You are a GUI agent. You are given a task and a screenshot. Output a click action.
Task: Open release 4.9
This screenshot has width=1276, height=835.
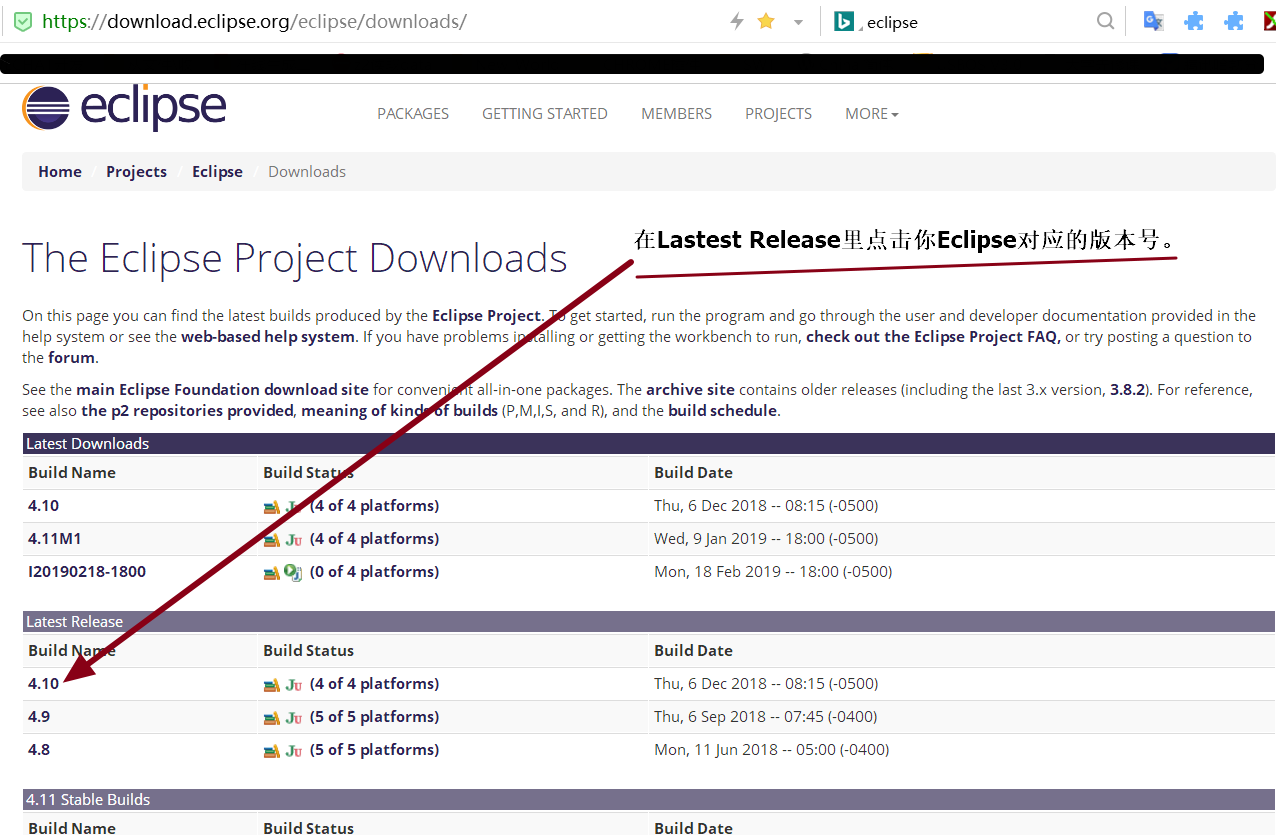[39, 717]
